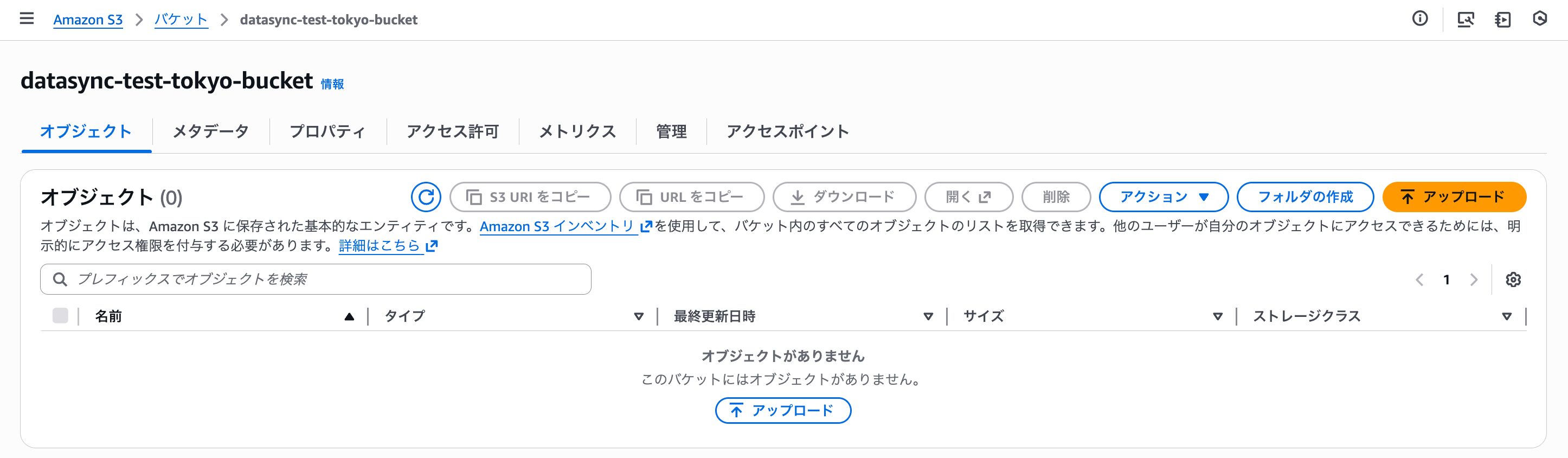Click the orange アップロード button
This screenshot has width=1568, height=458.
pos(1454,197)
